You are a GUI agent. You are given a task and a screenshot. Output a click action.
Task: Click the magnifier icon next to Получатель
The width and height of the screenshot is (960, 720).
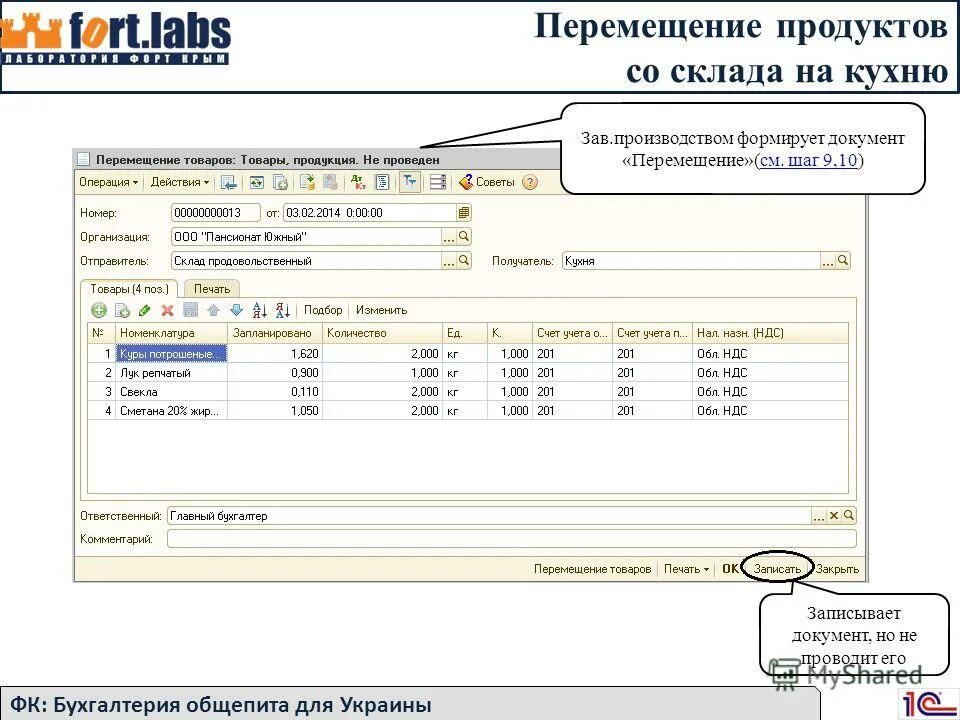843,260
